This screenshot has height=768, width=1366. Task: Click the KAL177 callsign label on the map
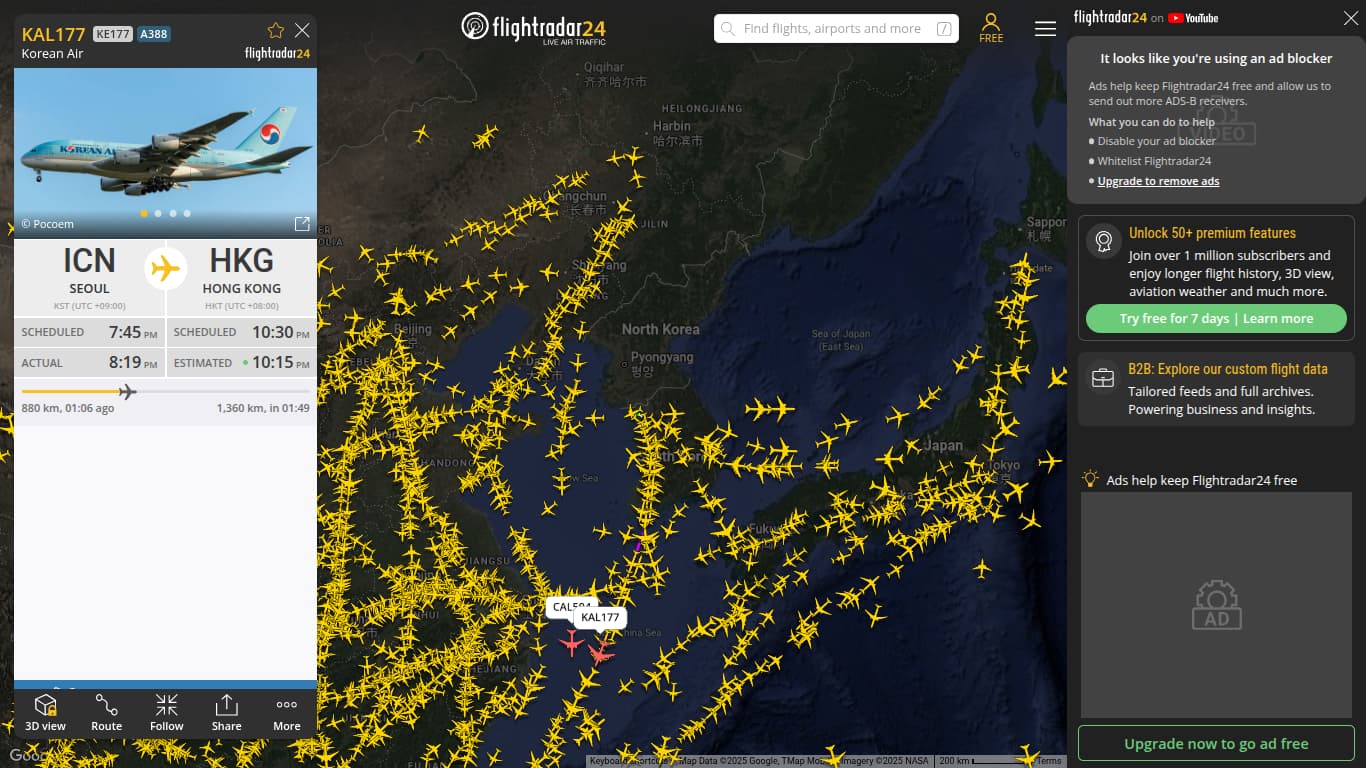600,617
